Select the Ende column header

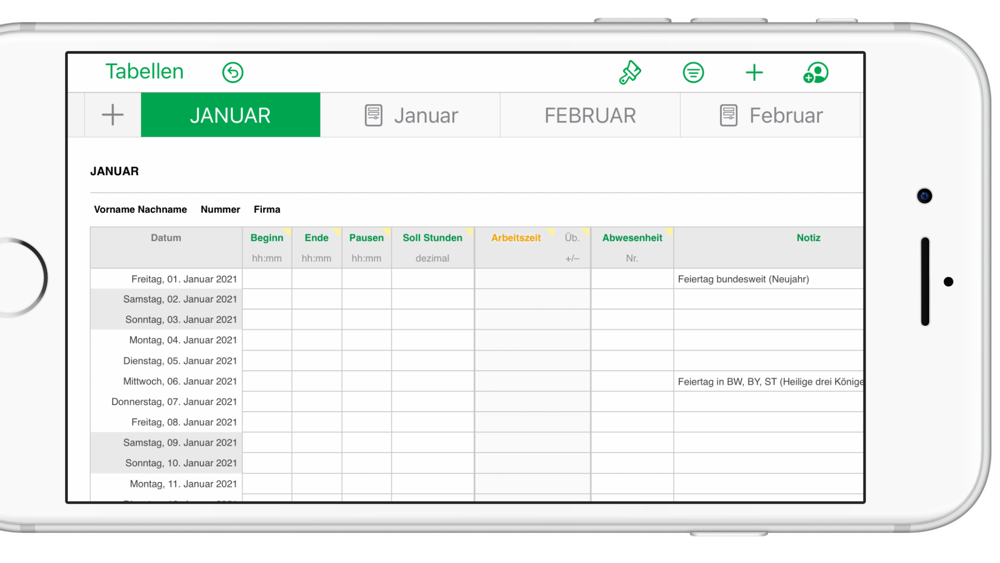coord(316,238)
